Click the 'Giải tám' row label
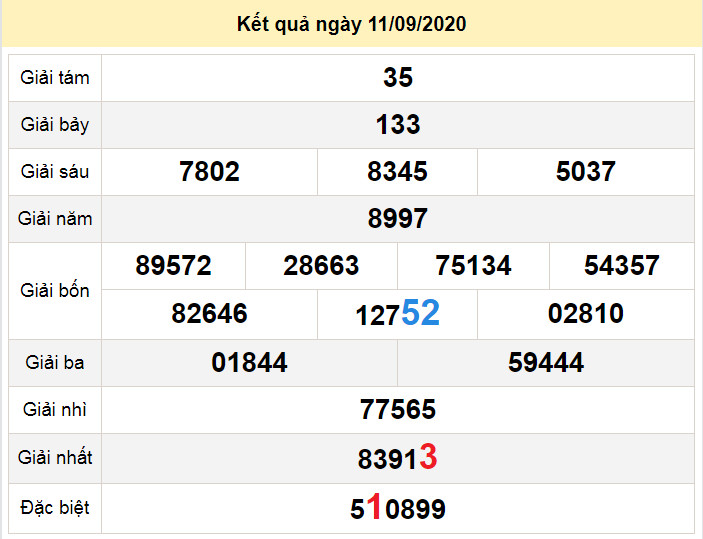Image resolution: width=703 pixels, height=539 pixels. click(x=55, y=78)
